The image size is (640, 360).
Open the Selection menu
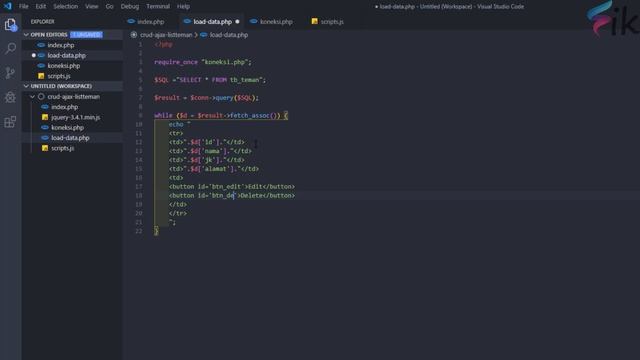pyautogui.click(x=65, y=6)
